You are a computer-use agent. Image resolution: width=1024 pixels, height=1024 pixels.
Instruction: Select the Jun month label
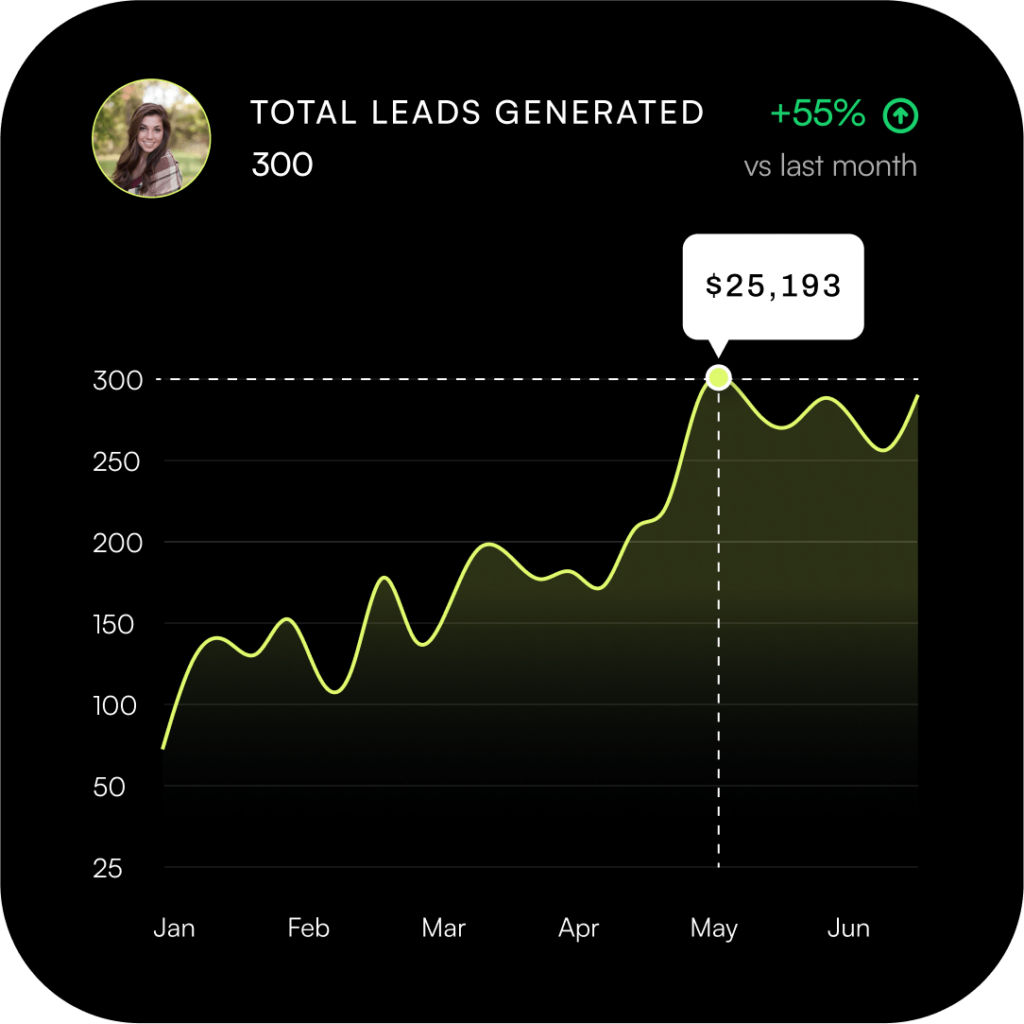(x=848, y=928)
